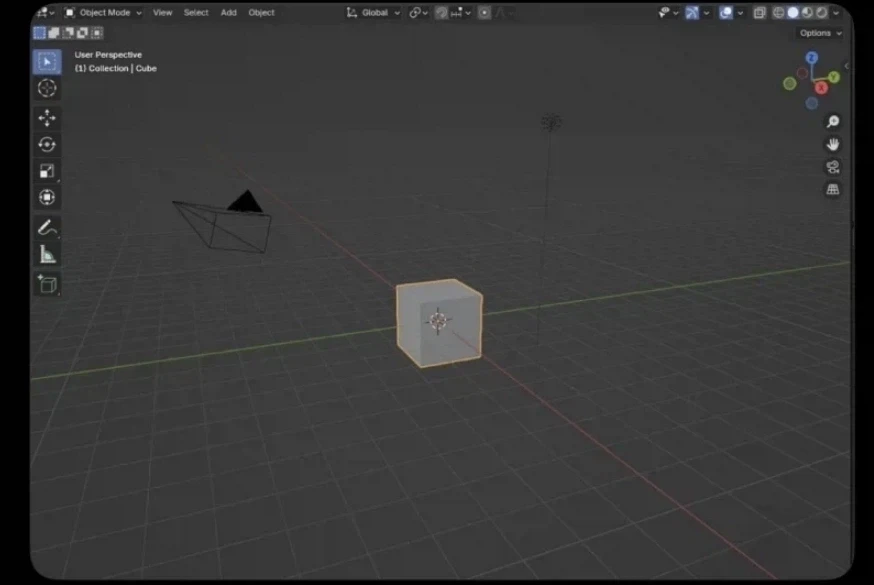The width and height of the screenshot is (874, 585).
Task: Enable snapping magnet toggle
Action: [x=441, y=12]
